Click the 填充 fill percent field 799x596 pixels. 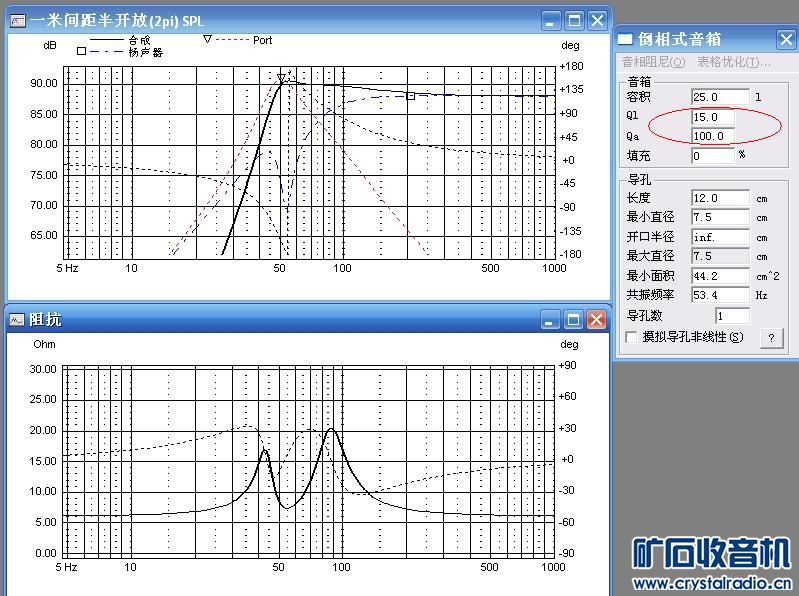713,156
